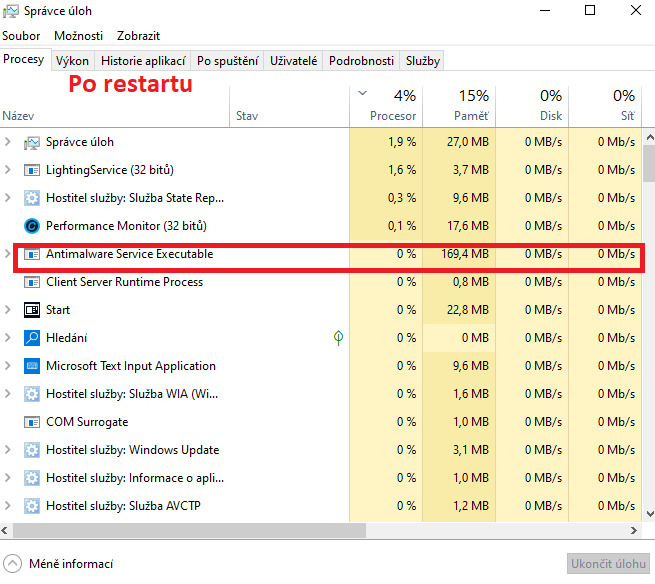The height and width of the screenshot is (584, 655).
Task: Expand the Hledání process row
Action: coord(8,338)
